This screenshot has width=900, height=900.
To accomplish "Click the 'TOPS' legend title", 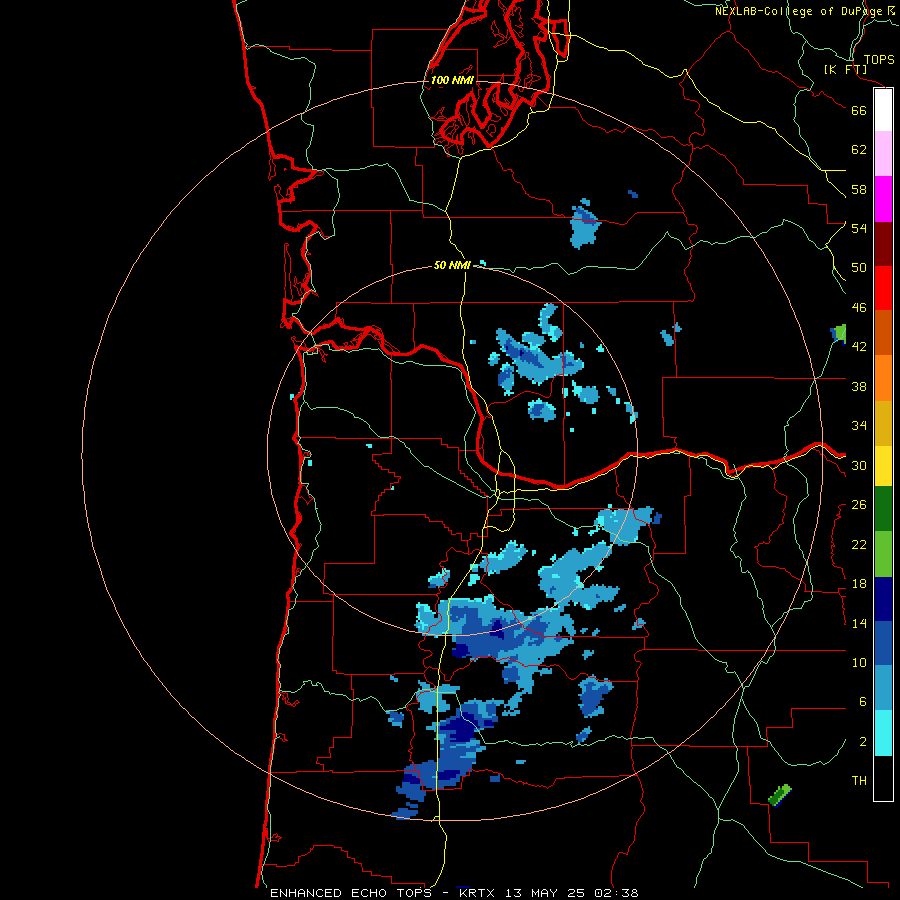I will coord(879,59).
